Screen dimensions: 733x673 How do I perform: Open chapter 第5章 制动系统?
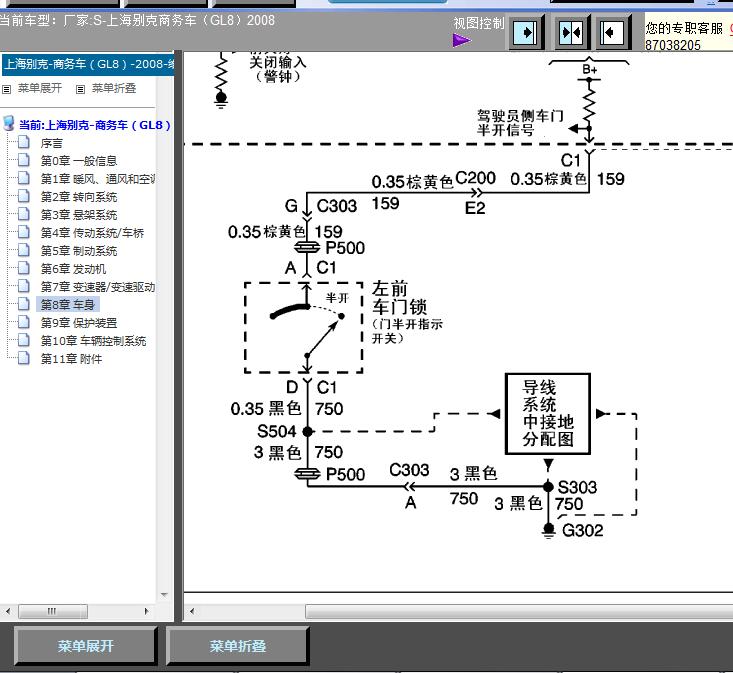(79, 251)
